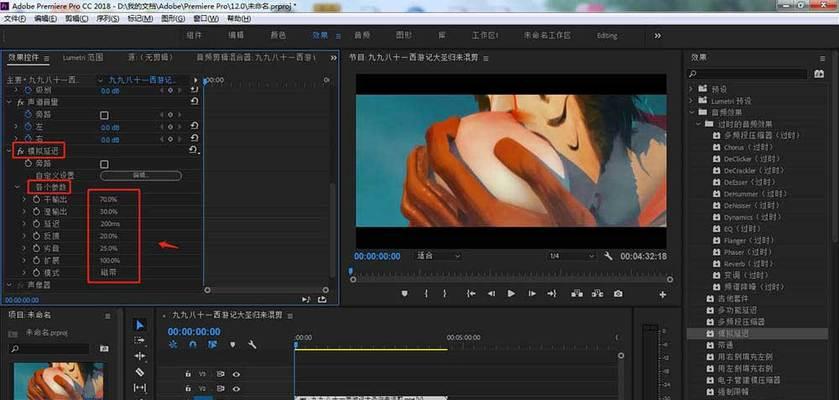The image size is (839, 400).
Task: Add marker in timeline panel
Action: pos(232,345)
